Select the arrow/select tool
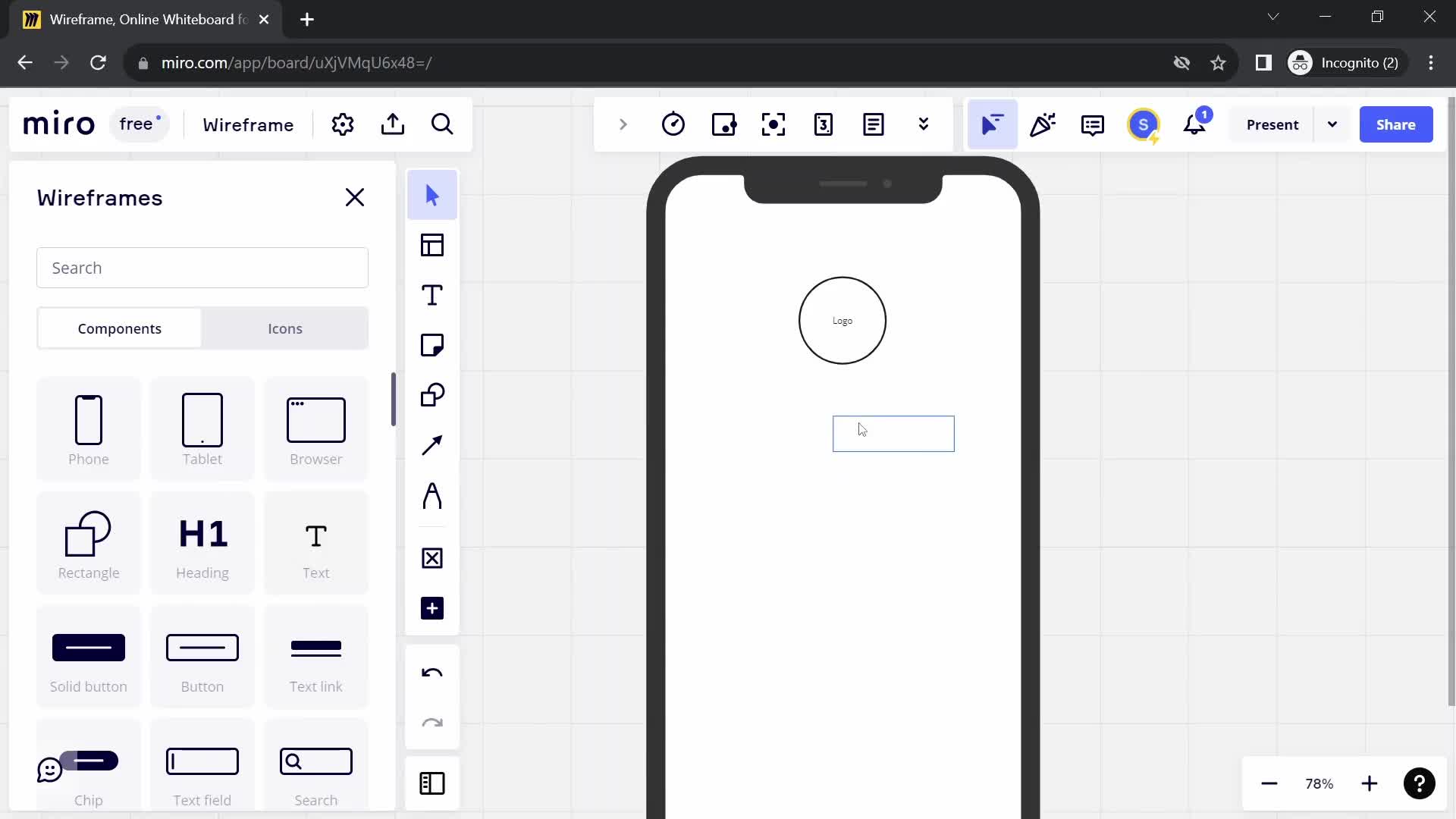Image resolution: width=1456 pixels, height=819 pixels. pyautogui.click(x=432, y=195)
